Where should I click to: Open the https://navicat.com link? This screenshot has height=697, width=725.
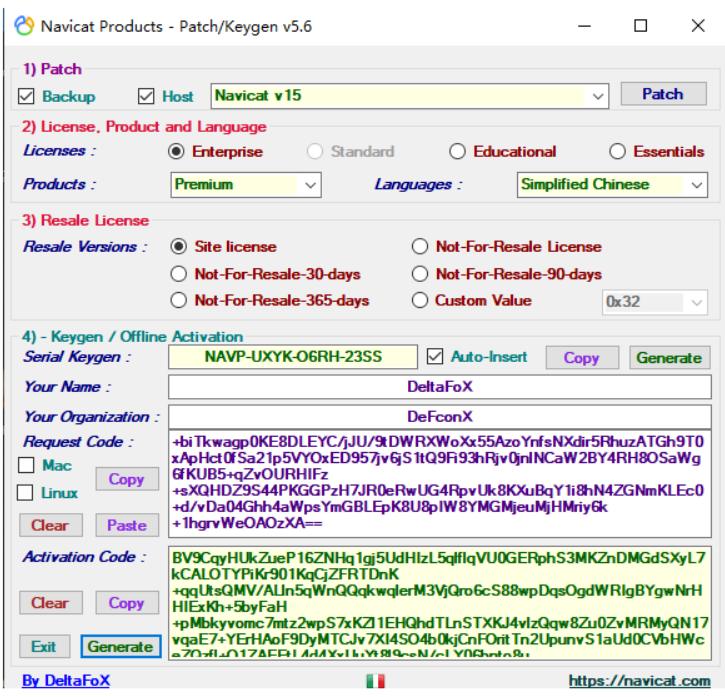click(x=639, y=680)
